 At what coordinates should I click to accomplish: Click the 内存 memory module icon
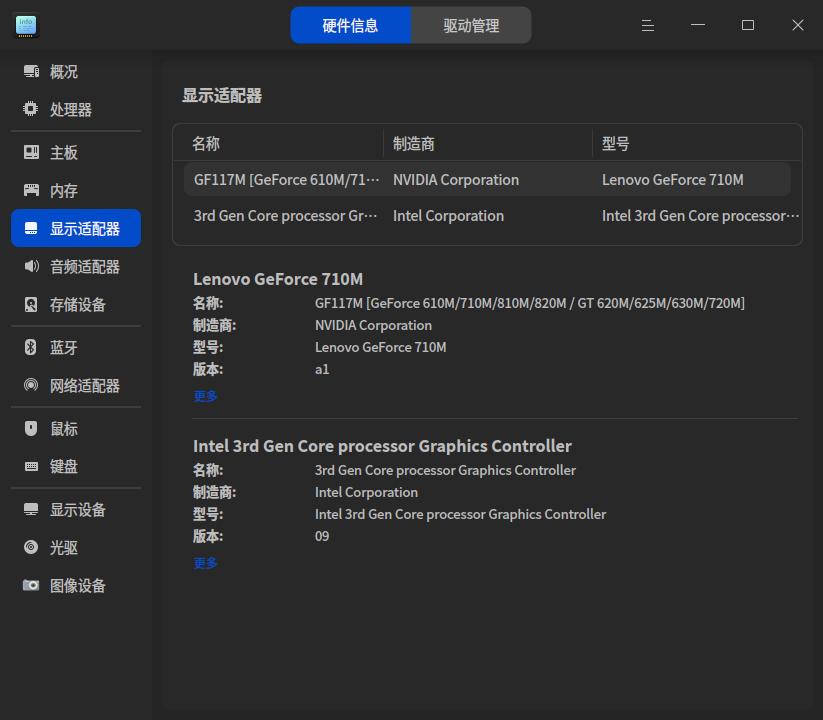pos(31,190)
